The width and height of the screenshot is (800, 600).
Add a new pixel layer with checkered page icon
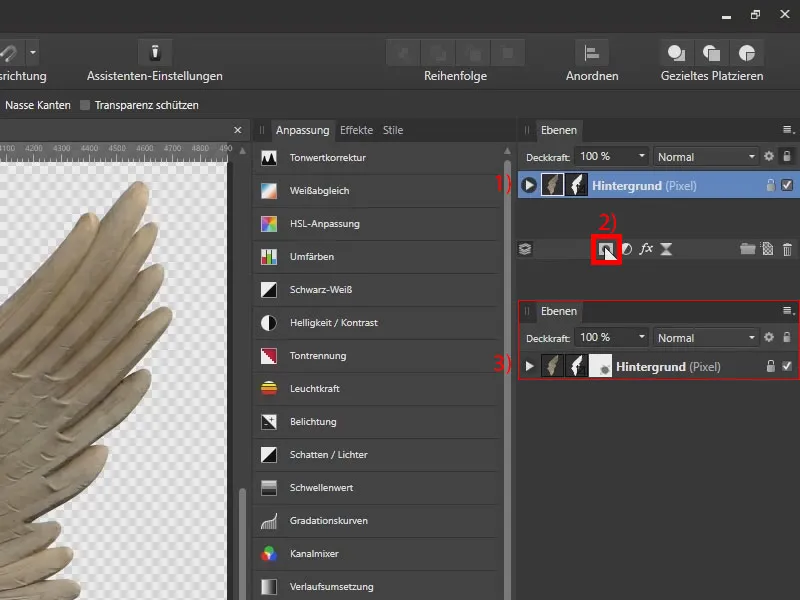tap(767, 249)
